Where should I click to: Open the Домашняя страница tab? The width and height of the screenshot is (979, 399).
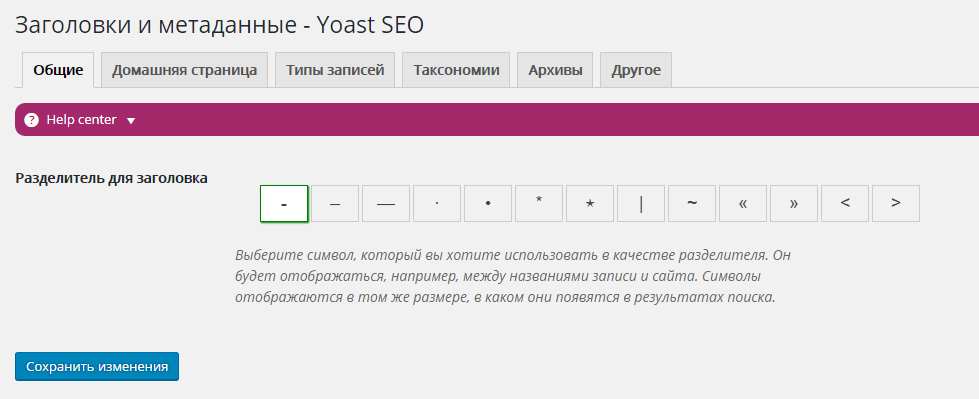(184, 70)
